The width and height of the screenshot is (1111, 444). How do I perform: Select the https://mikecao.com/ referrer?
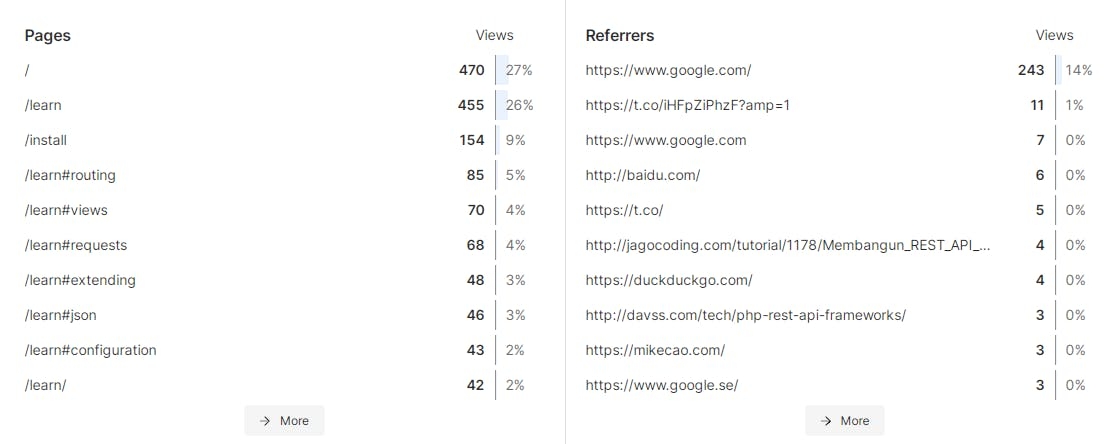point(655,351)
